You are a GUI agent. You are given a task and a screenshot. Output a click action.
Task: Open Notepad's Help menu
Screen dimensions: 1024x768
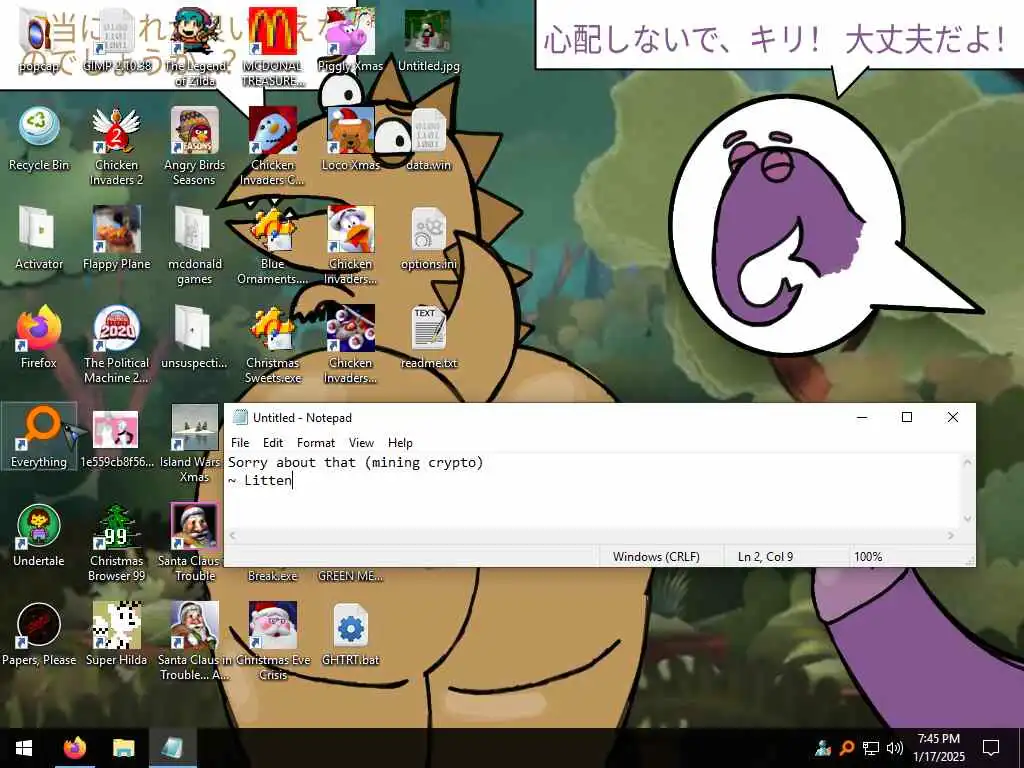(x=400, y=443)
